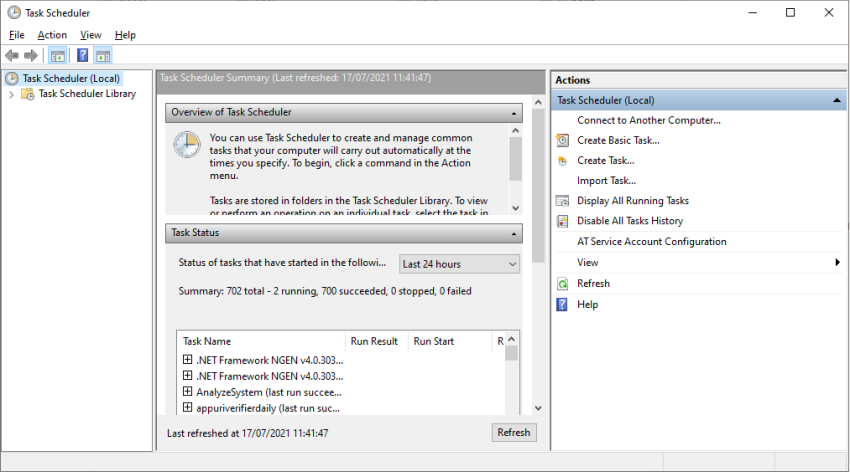Select Task Scheduler (Local) in the tree

click(71, 79)
